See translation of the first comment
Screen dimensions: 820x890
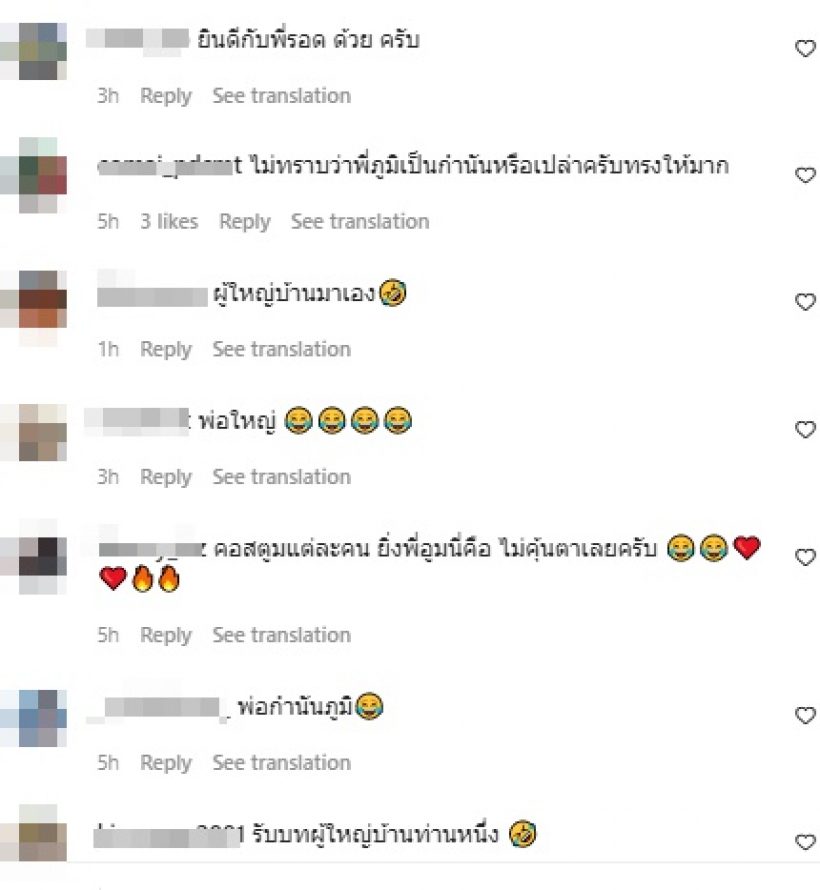point(281,95)
